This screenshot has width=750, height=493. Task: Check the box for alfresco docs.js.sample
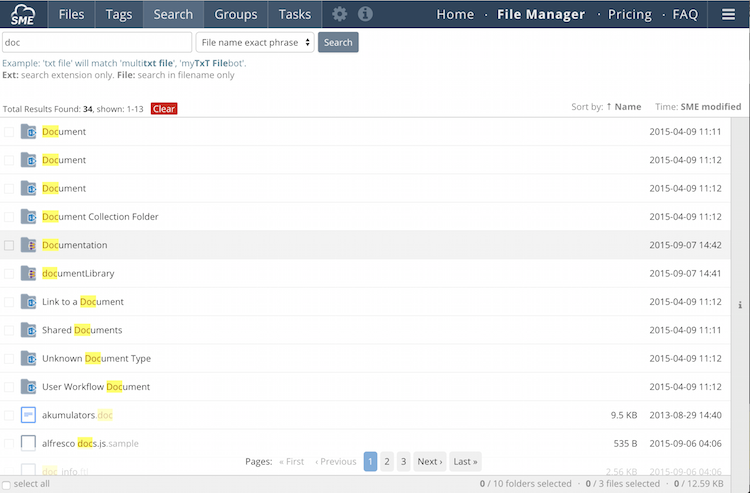9,443
